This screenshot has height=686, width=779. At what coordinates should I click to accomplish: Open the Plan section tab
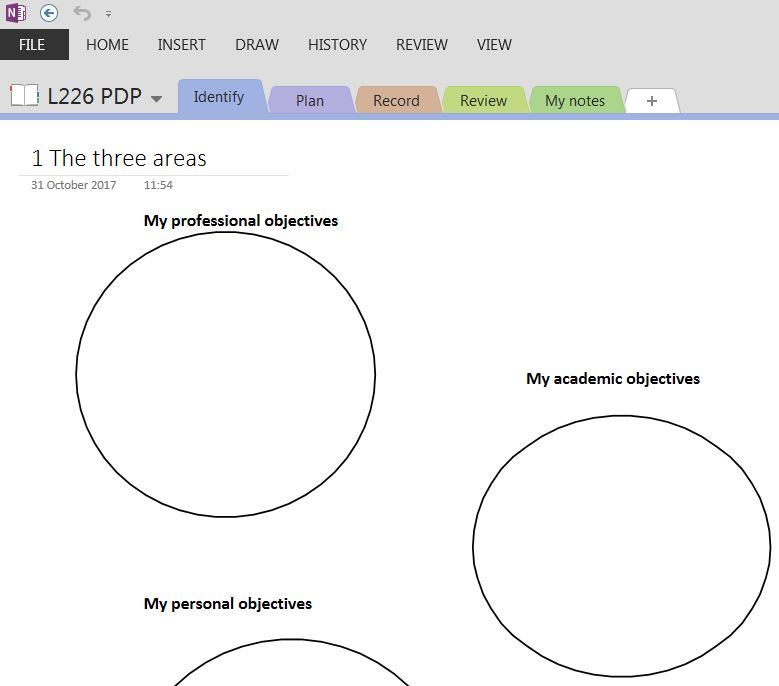(310, 100)
